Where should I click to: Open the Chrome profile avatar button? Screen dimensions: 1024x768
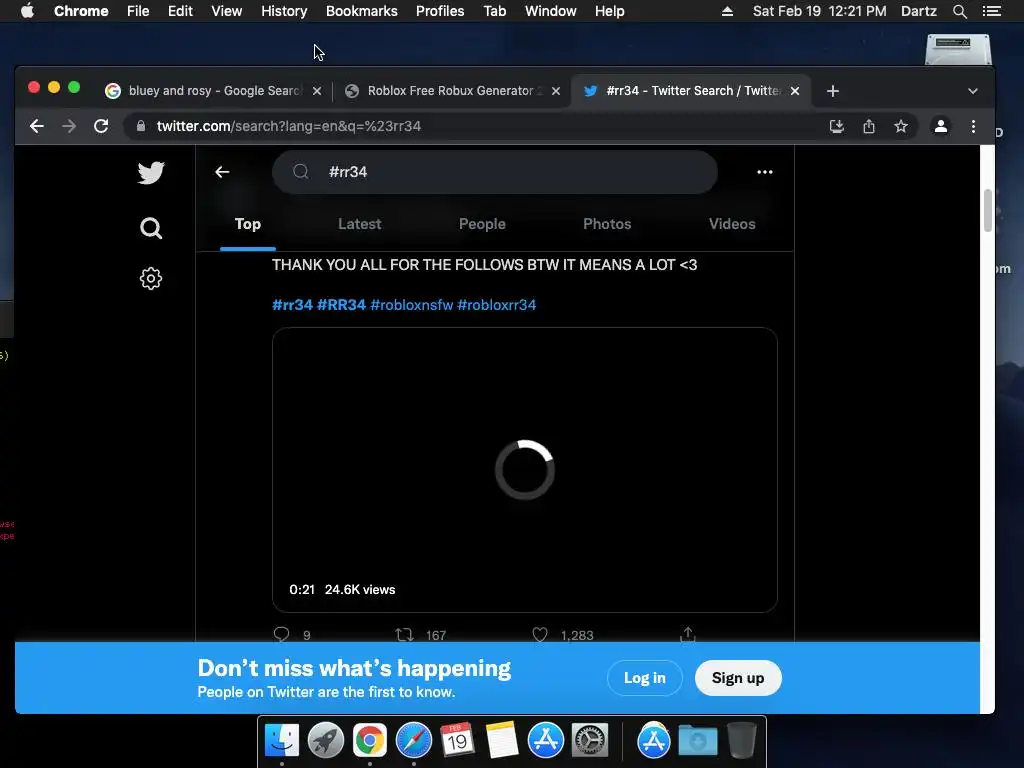point(940,126)
